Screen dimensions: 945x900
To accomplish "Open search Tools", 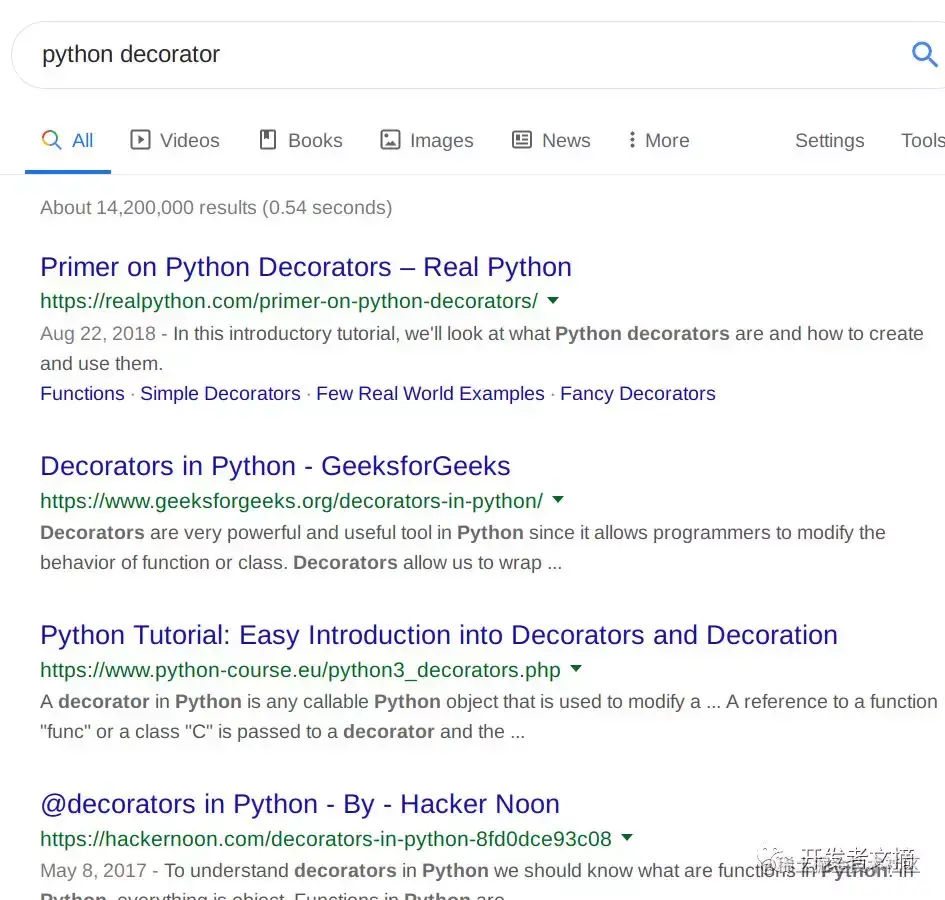I will click(x=922, y=140).
